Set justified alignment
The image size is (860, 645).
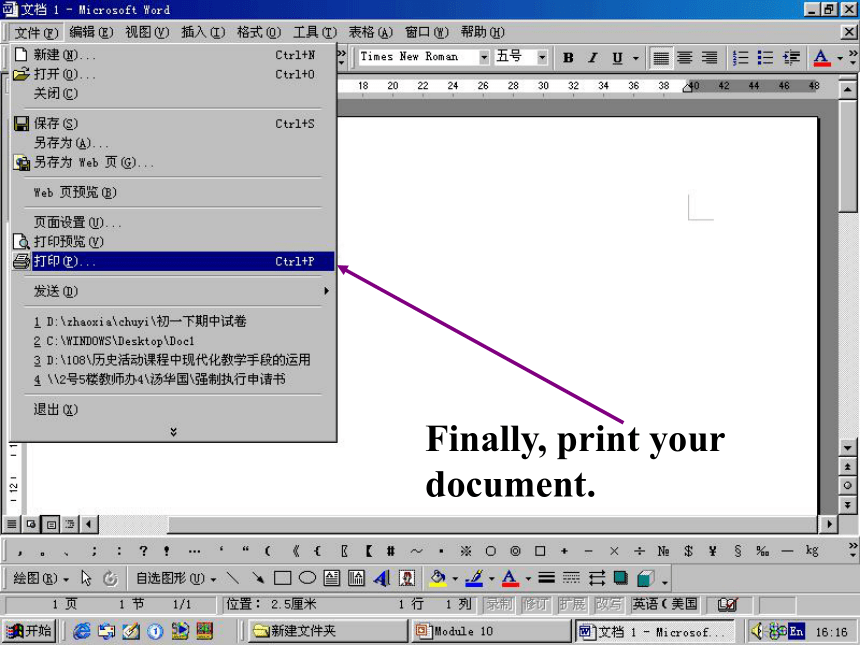click(x=661, y=58)
